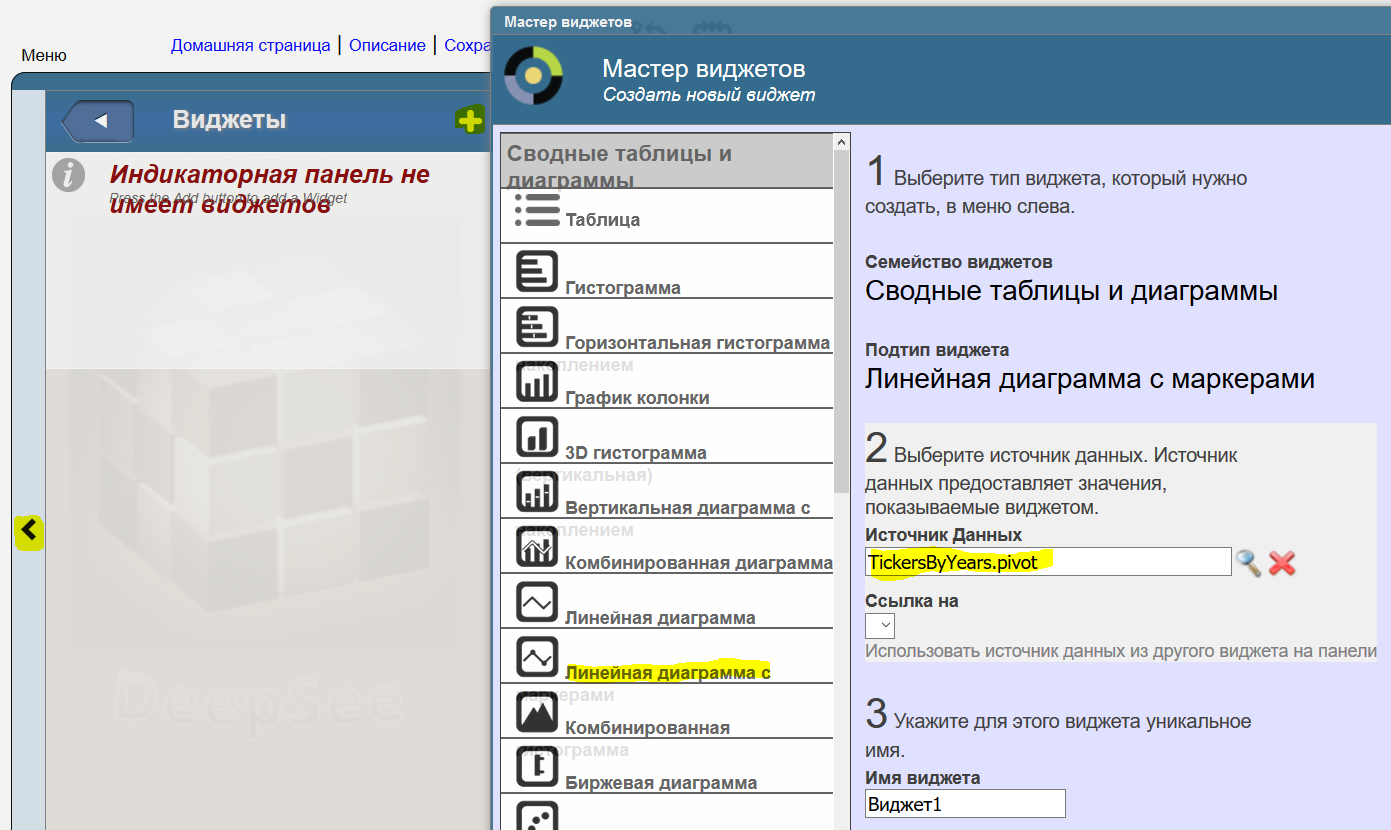Open the Домашняя страница link
The width and height of the screenshot is (1391, 830).
[250, 45]
